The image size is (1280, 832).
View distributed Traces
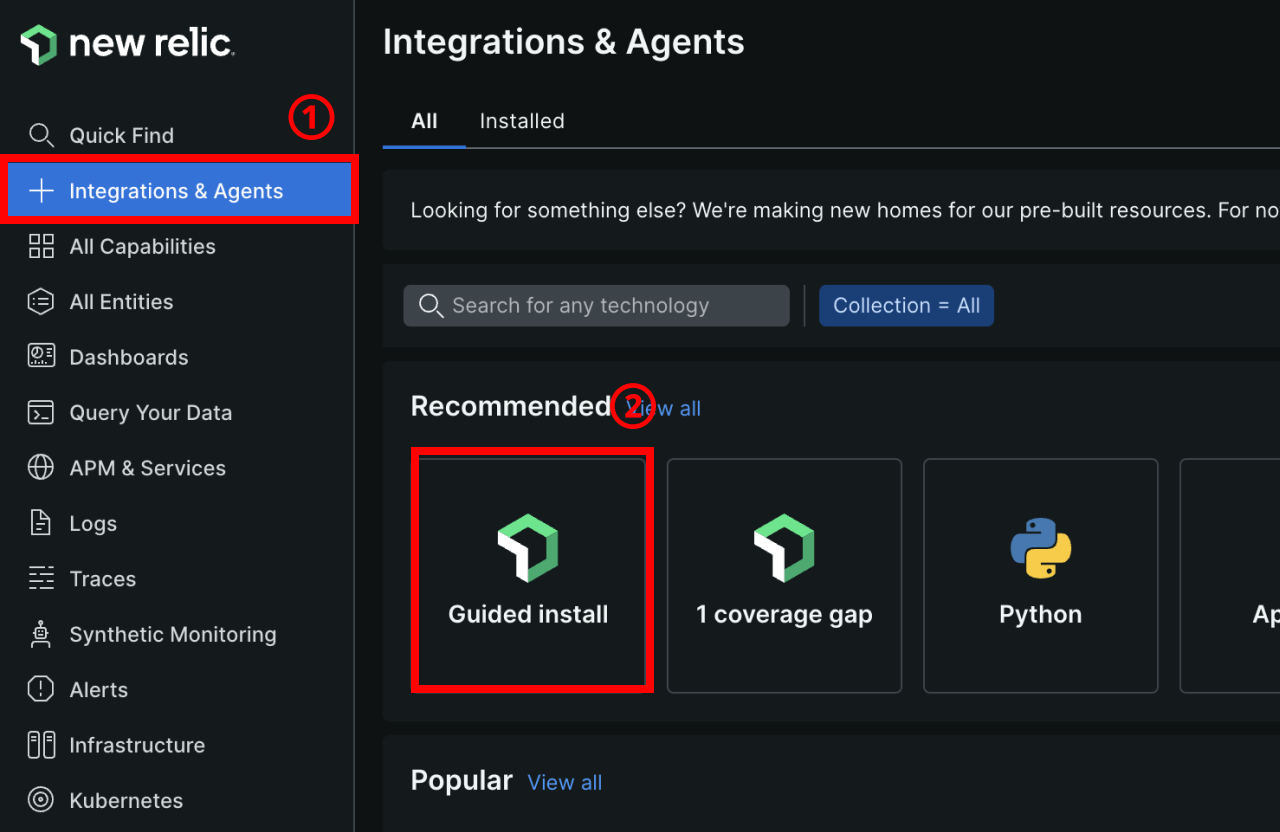click(x=103, y=578)
